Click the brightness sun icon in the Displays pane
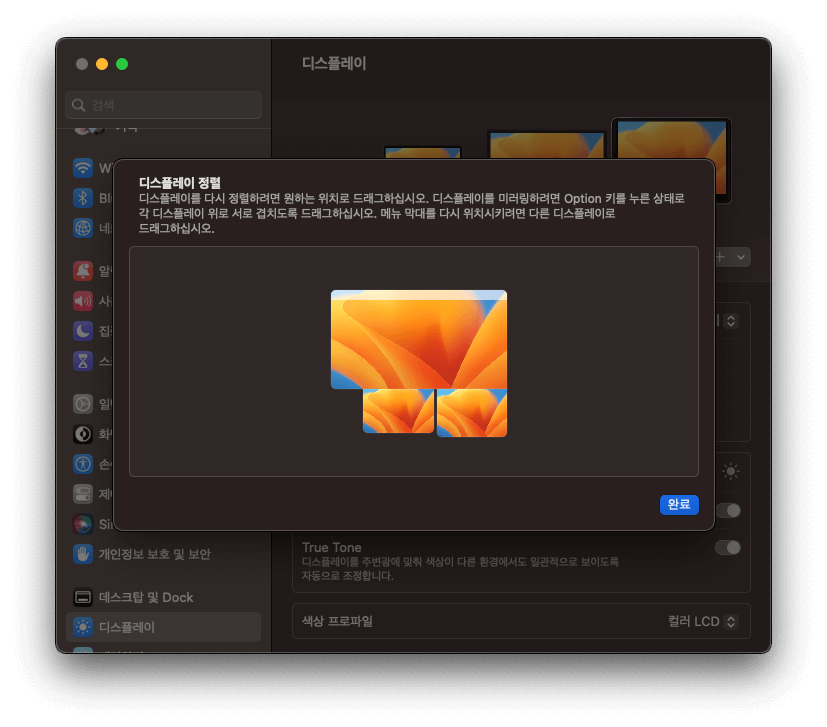The image size is (827, 727). coord(730,471)
